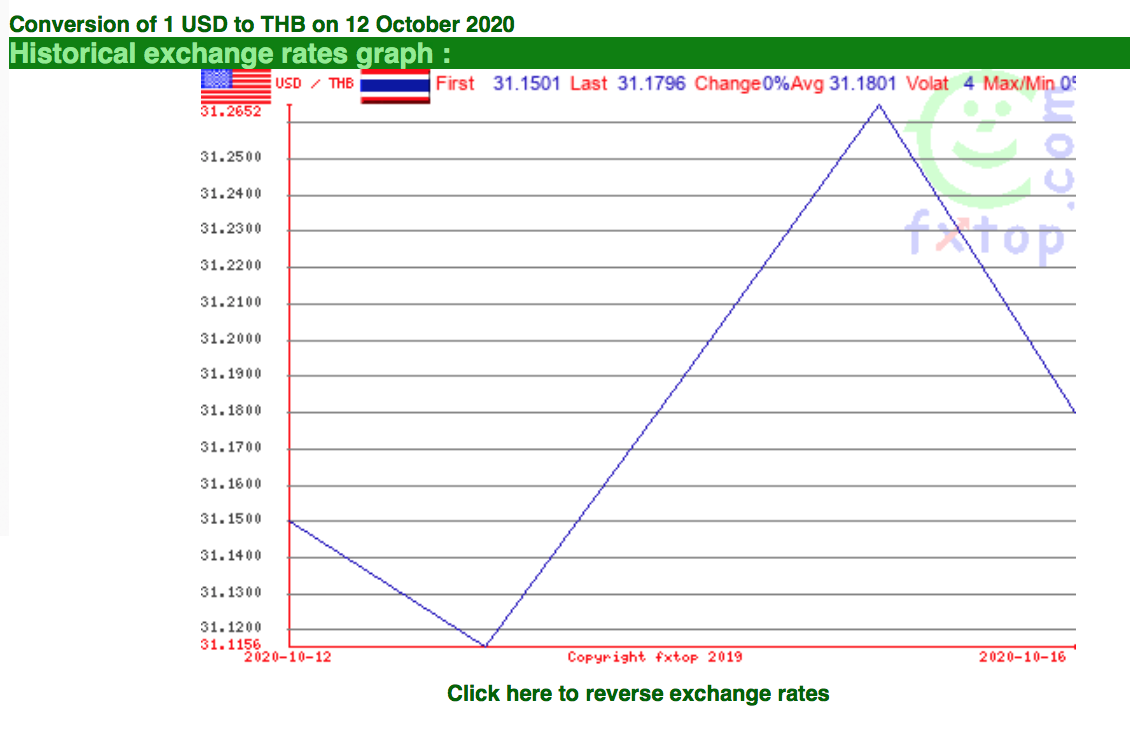Click the 'First' value 31.1501
This screenshot has width=1130, height=735.
click(526, 84)
